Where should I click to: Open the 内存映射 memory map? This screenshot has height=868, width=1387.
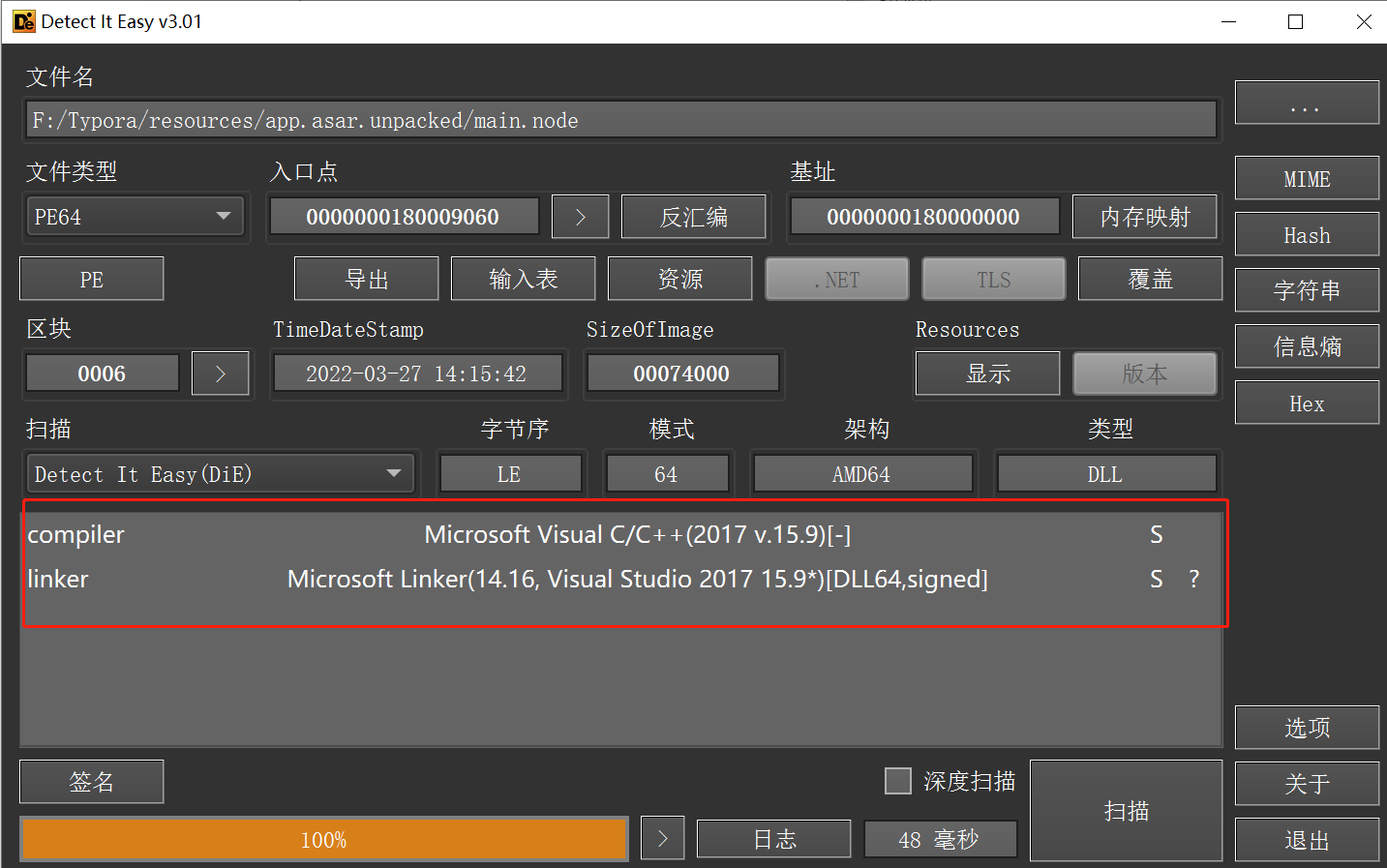(x=1145, y=217)
